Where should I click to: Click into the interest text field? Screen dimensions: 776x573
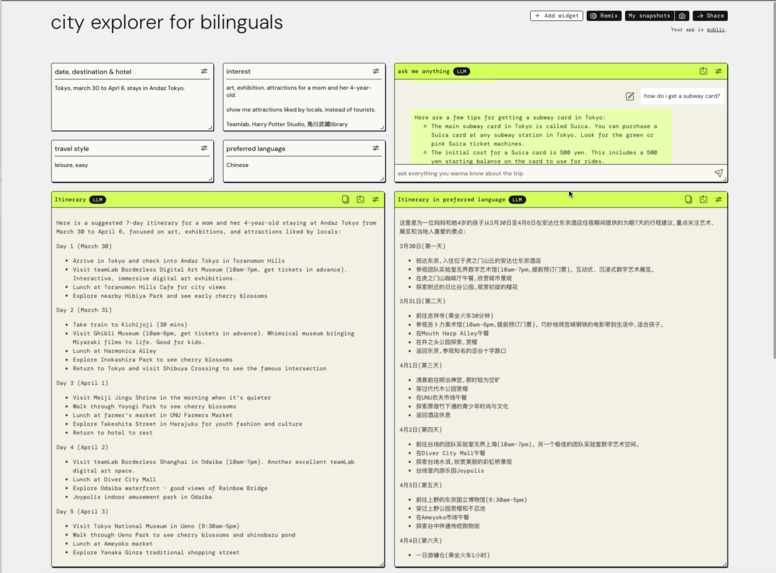tap(304, 105)
